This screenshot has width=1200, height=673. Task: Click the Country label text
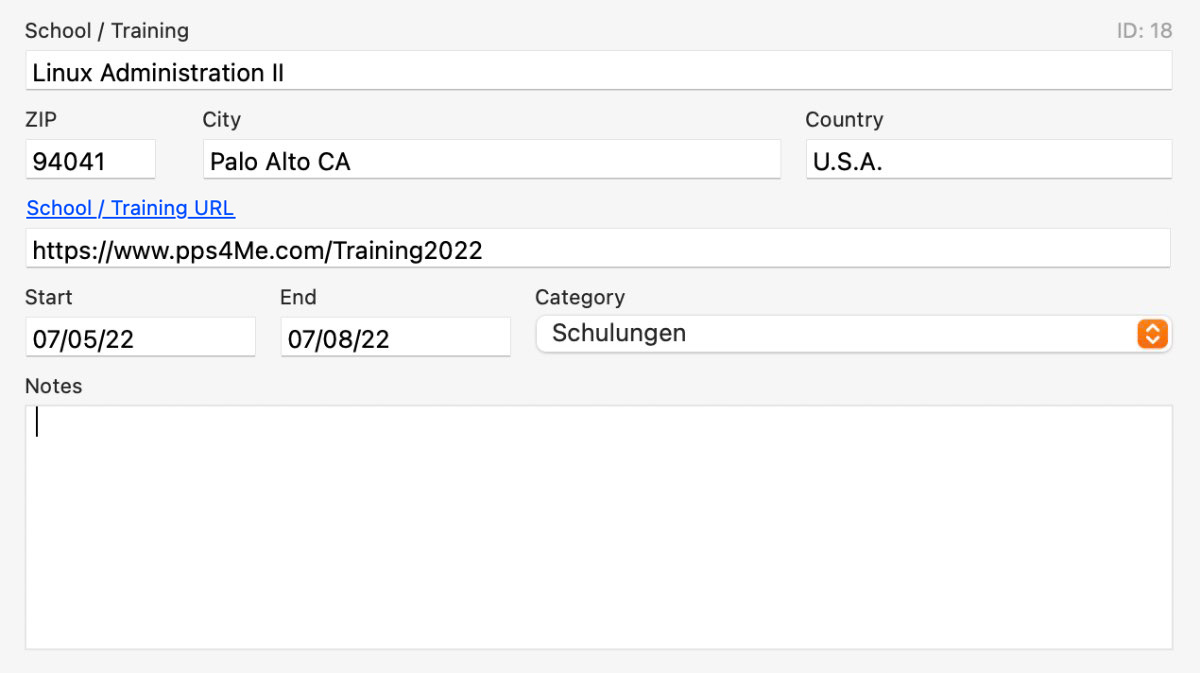click(844, 120)
